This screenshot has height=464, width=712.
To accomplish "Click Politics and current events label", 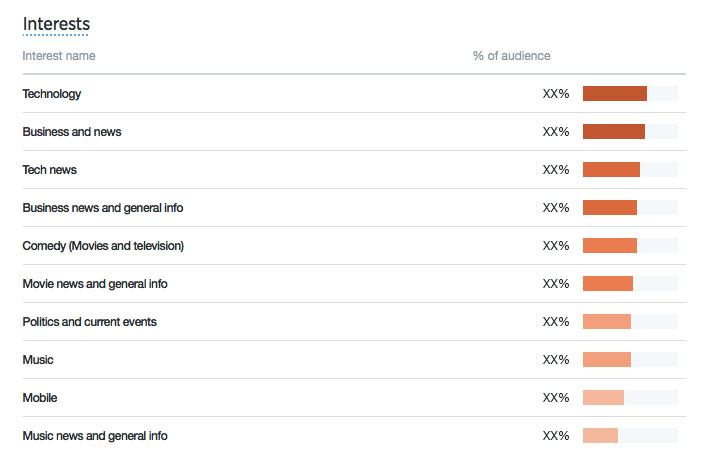I will tap(90, 322).
